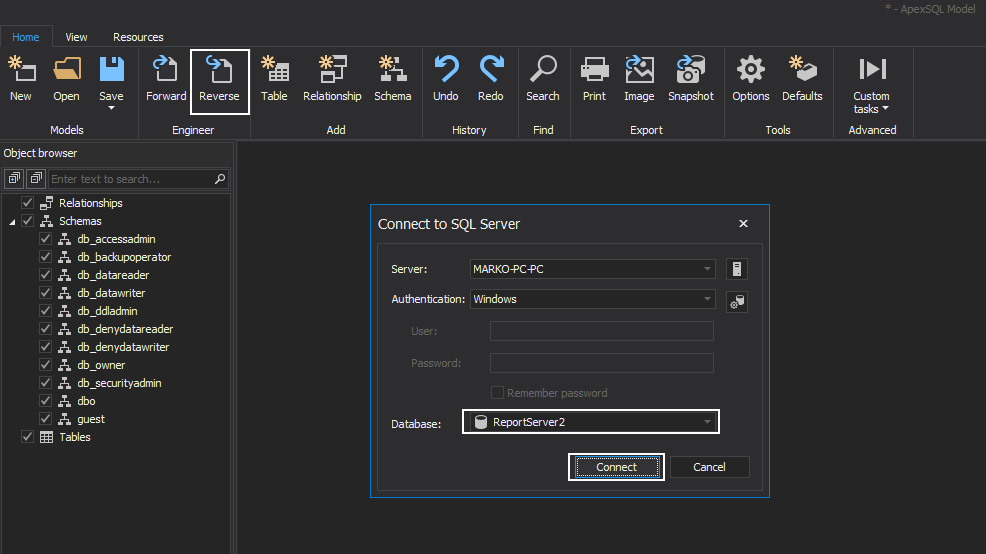Screen dimensions: 986x554
Task: Click the Connect button
Action: pyautogui.click(x=616, y=467)
